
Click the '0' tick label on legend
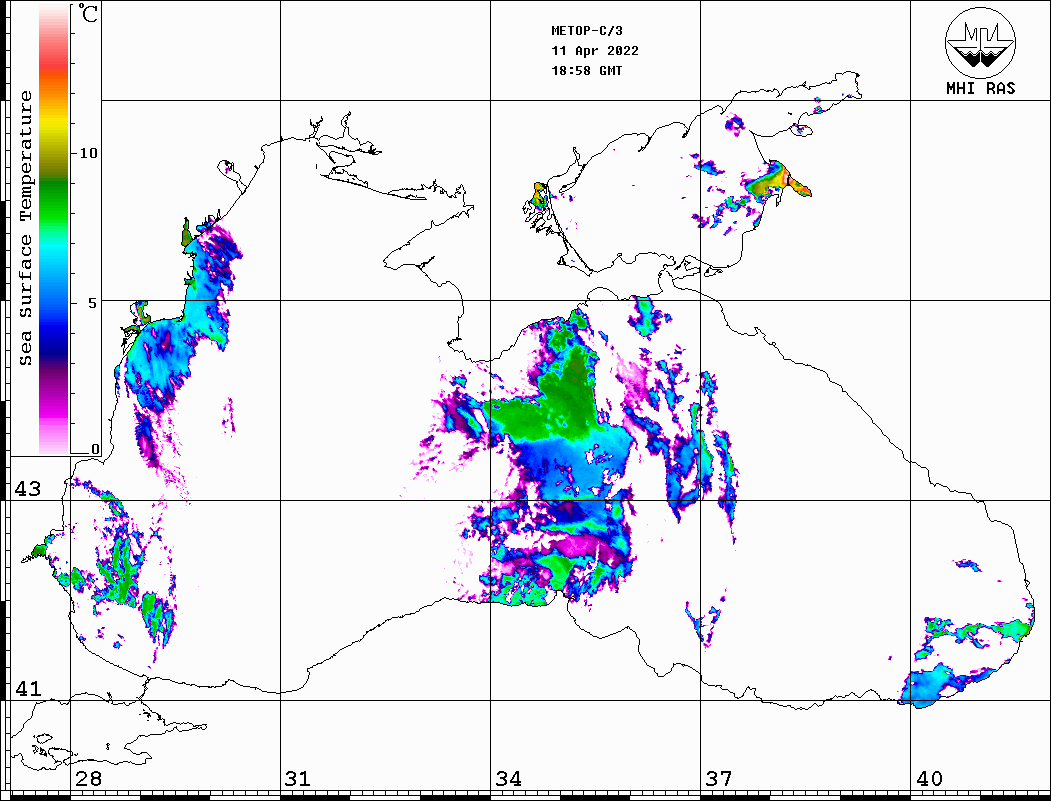tap(95, 449)
